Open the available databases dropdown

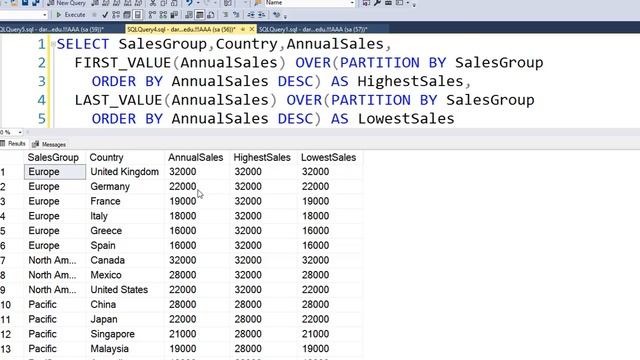pyautogui.click(x=44, y=15)
